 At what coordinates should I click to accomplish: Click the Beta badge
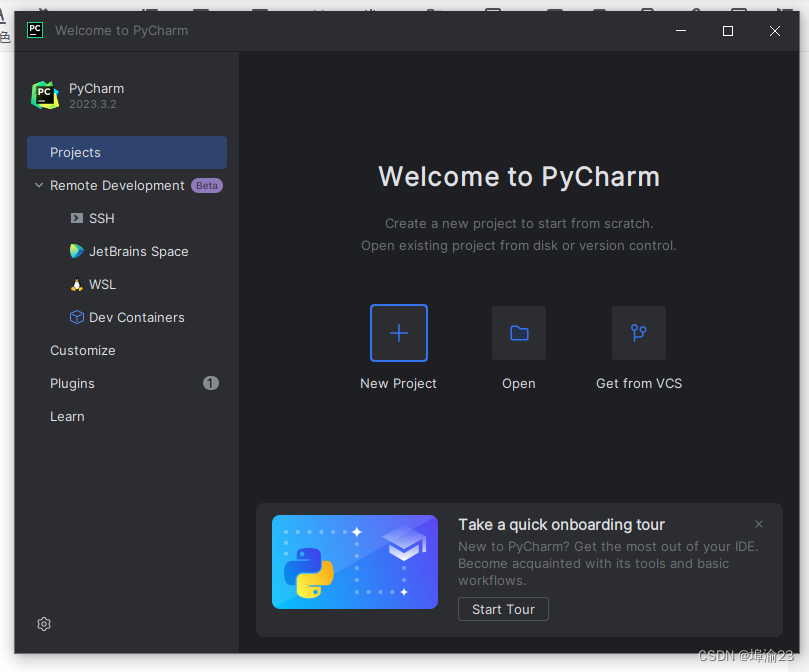tap(207, 186)
